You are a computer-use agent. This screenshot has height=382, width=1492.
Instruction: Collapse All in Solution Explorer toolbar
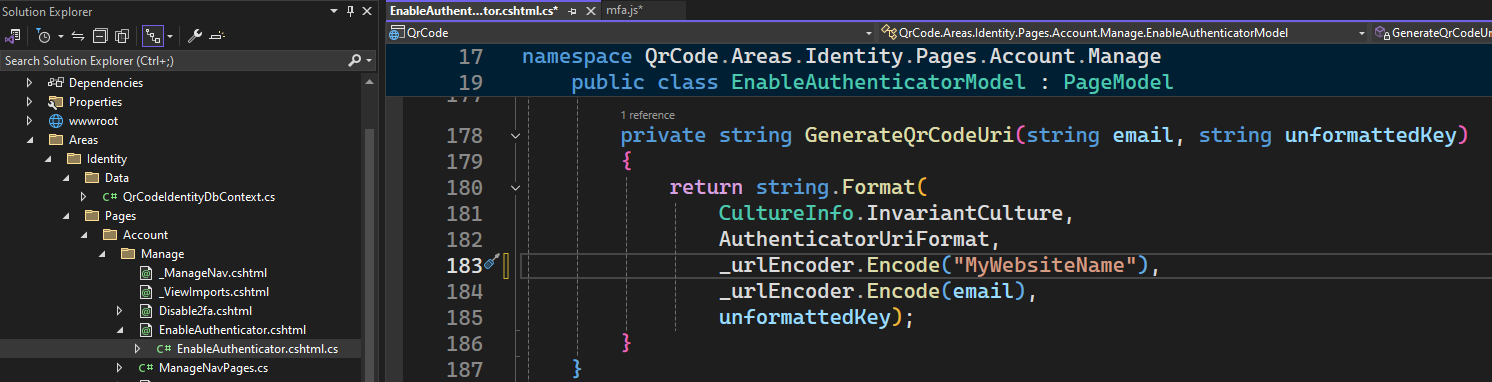100,36
